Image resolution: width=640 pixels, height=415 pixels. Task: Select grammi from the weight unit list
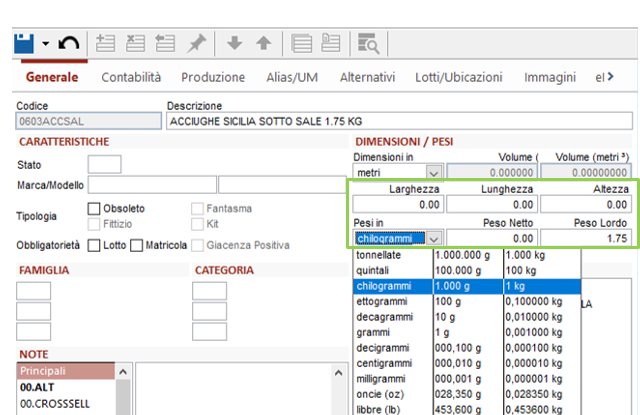click(373, 331)
